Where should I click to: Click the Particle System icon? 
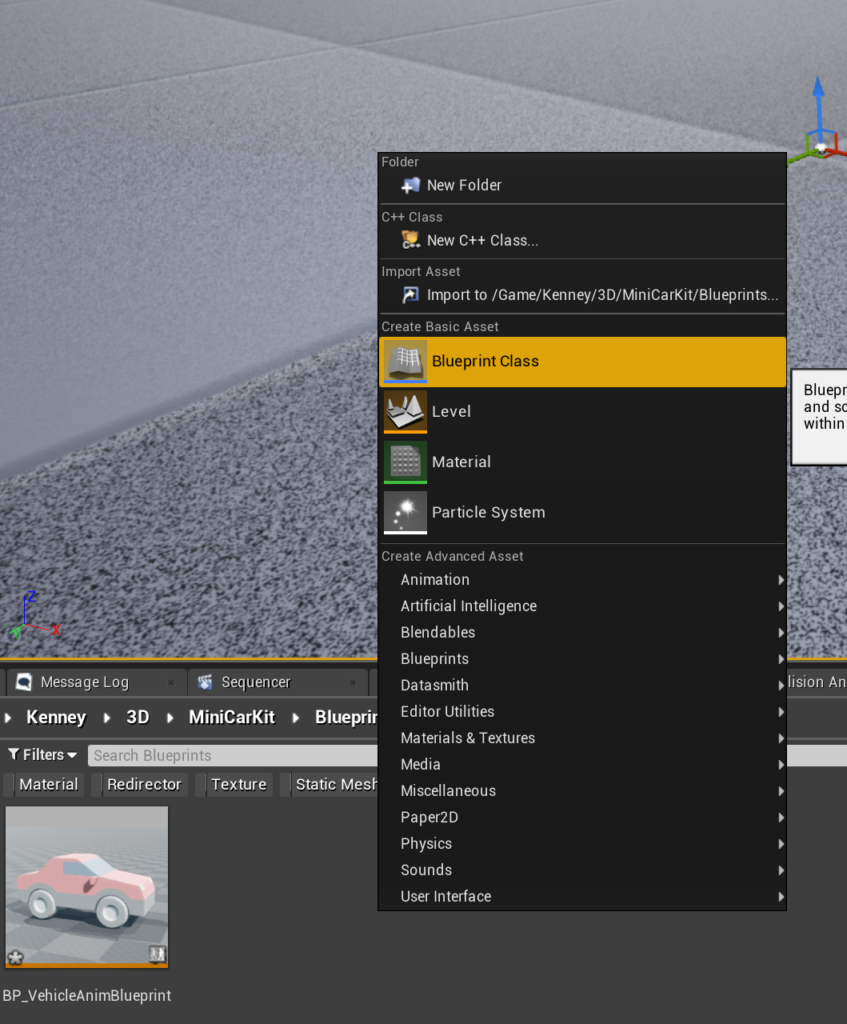point(405,512)
